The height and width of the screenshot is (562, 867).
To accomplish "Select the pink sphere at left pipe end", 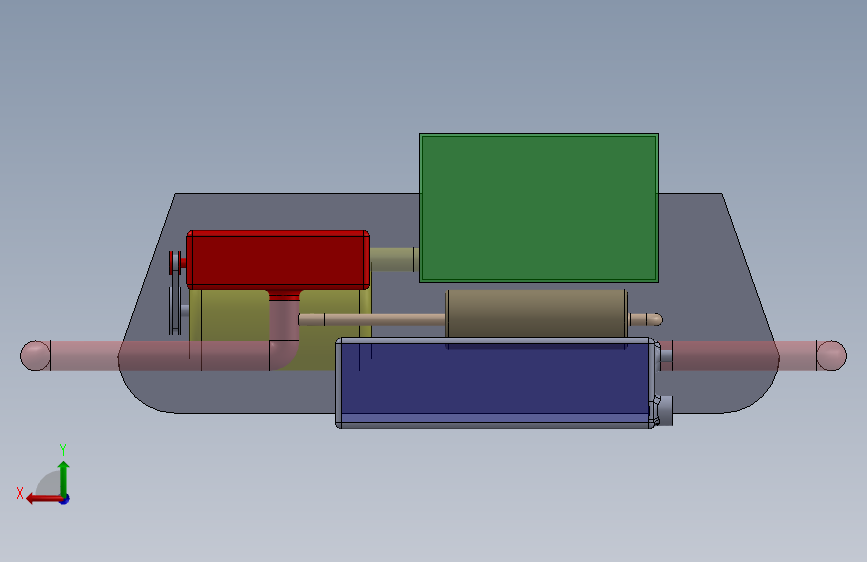I will coord(35,356).
